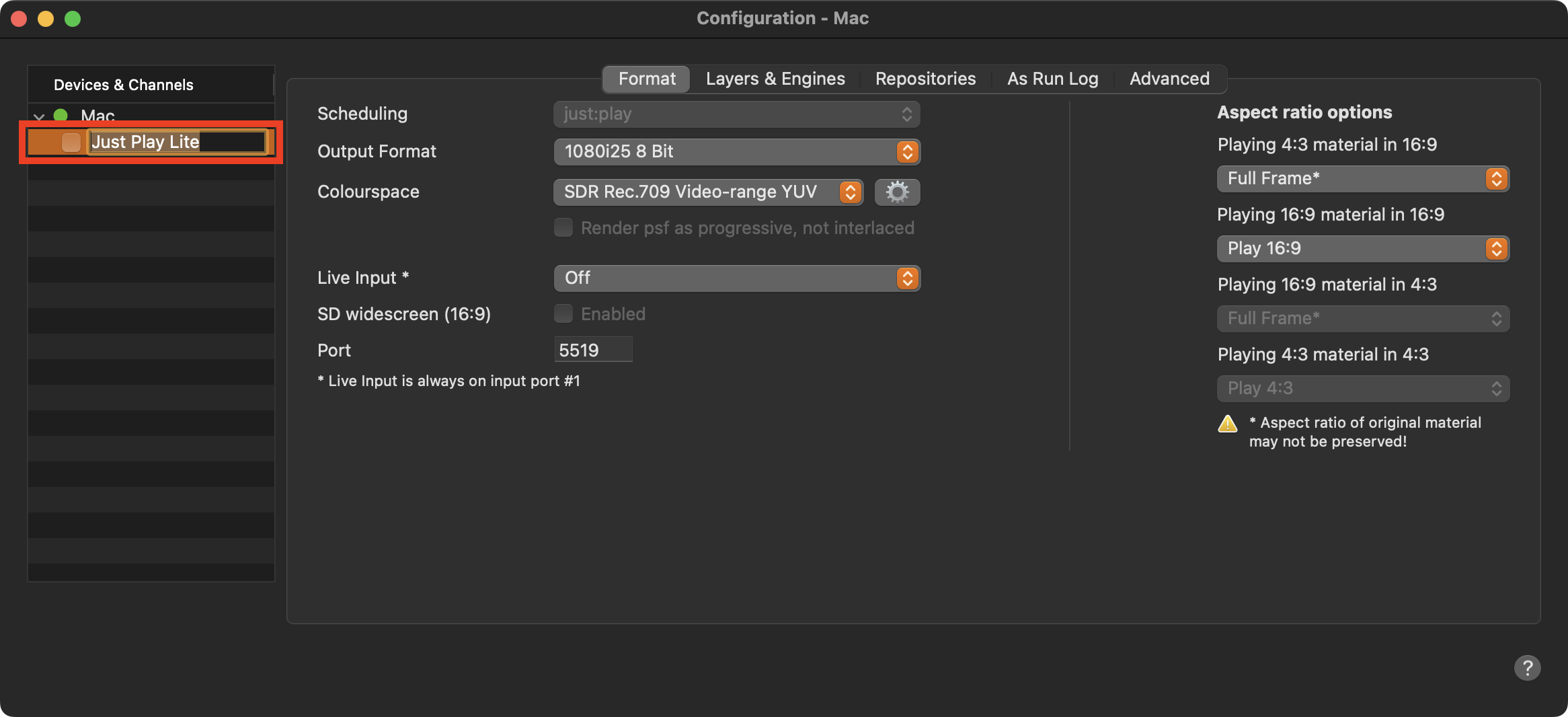Open the Scheduling just:play dropdown

pyautogui.click(x=737, y=114)
